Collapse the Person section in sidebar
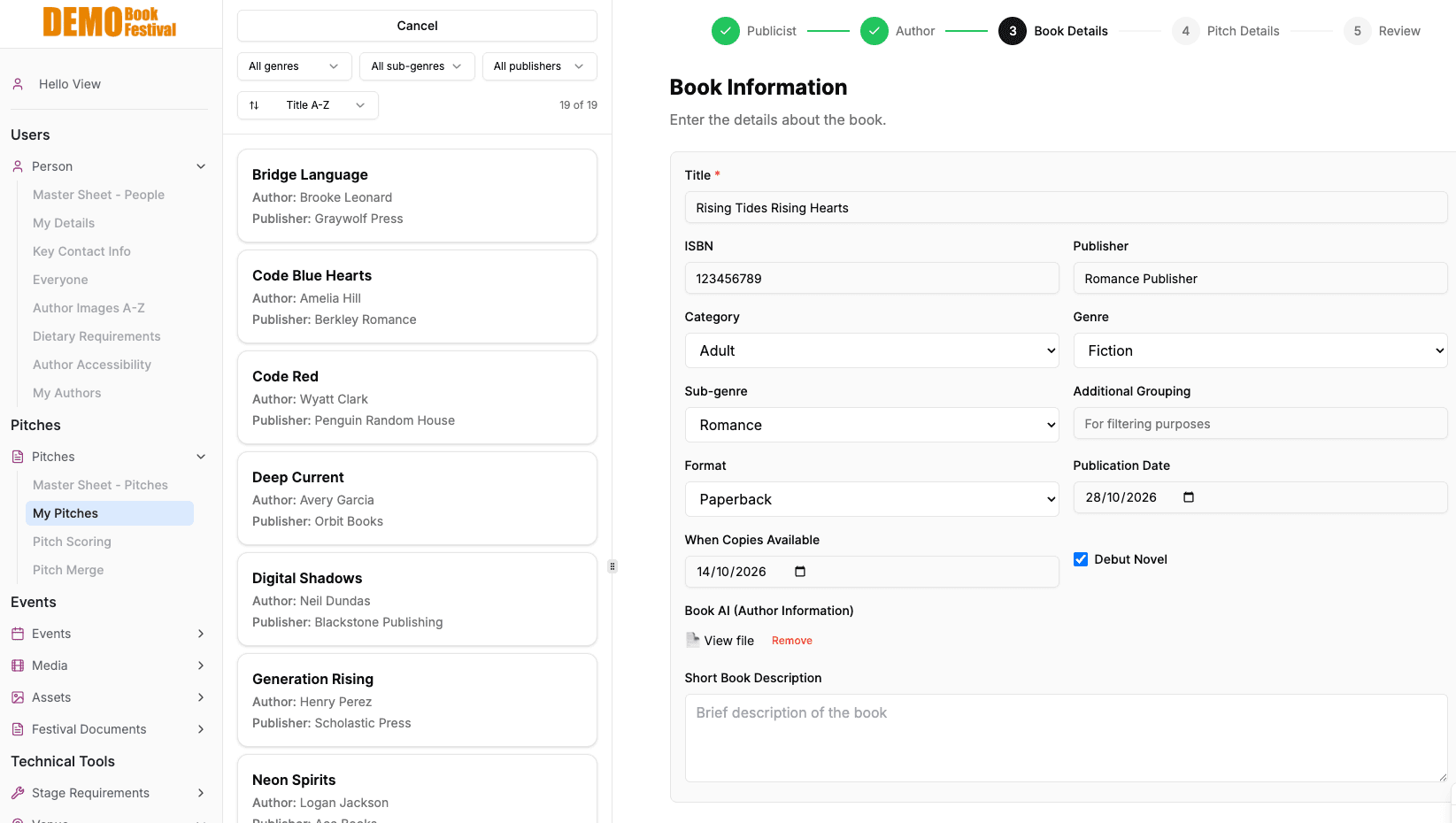 point(200,165)
